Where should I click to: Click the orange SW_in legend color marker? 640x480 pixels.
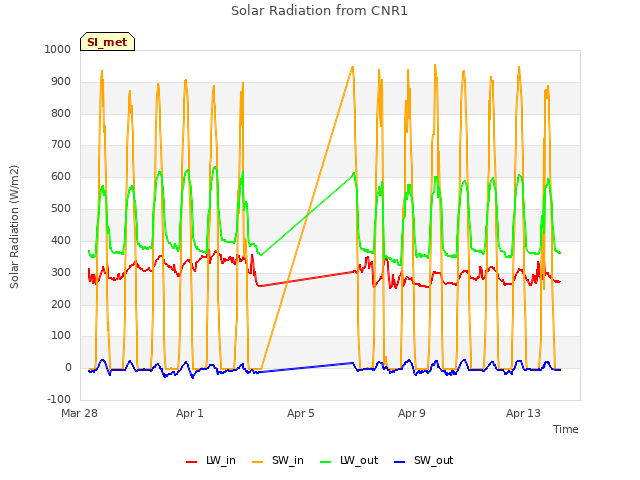(x=258, y=462)
